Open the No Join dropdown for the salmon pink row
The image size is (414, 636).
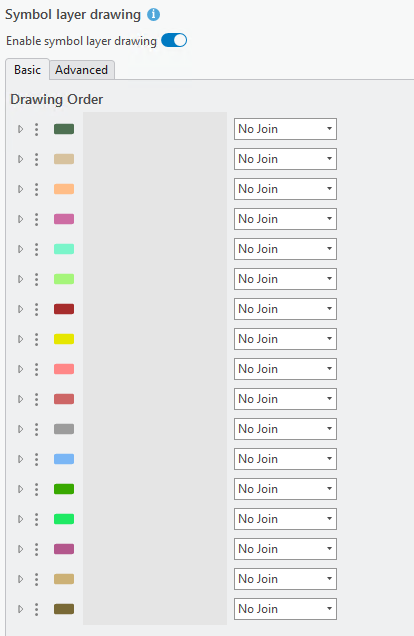point(285,369)
